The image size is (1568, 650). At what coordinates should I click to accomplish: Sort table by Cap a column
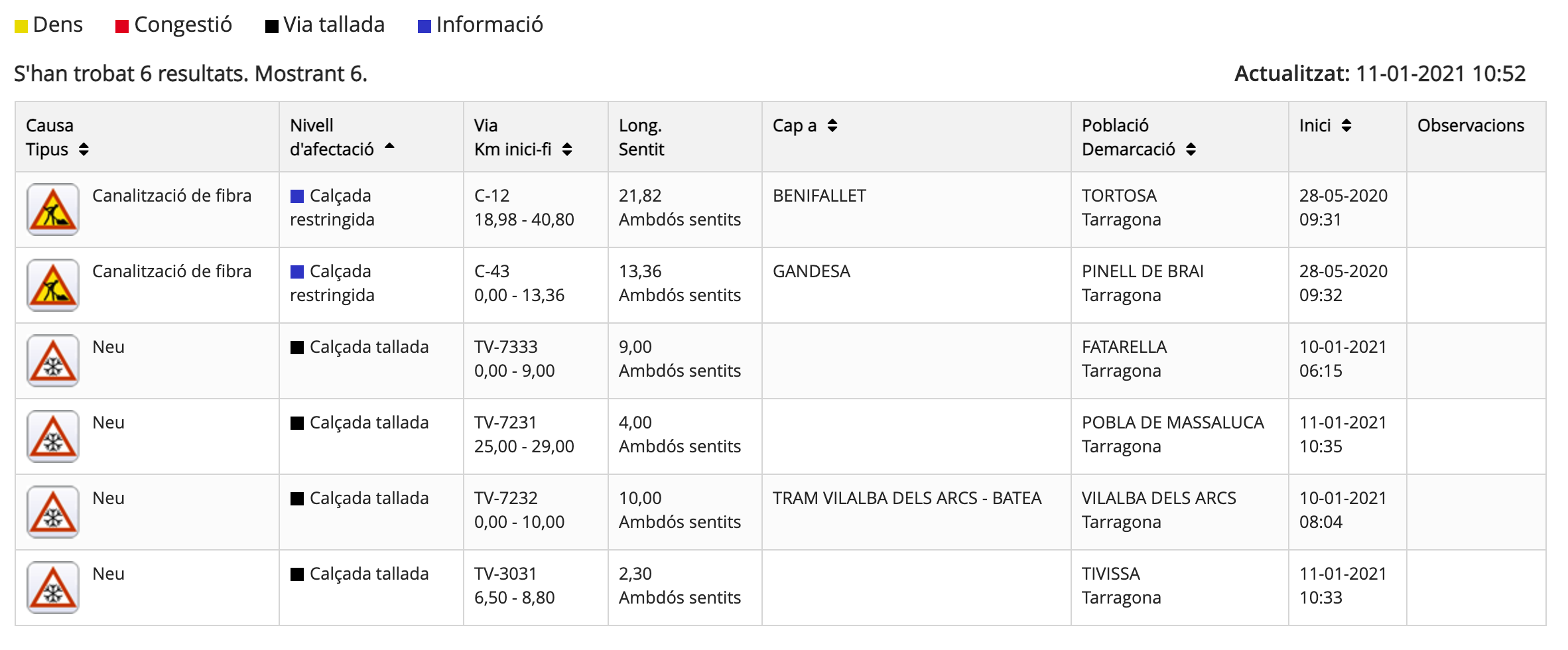coord(832,125)
